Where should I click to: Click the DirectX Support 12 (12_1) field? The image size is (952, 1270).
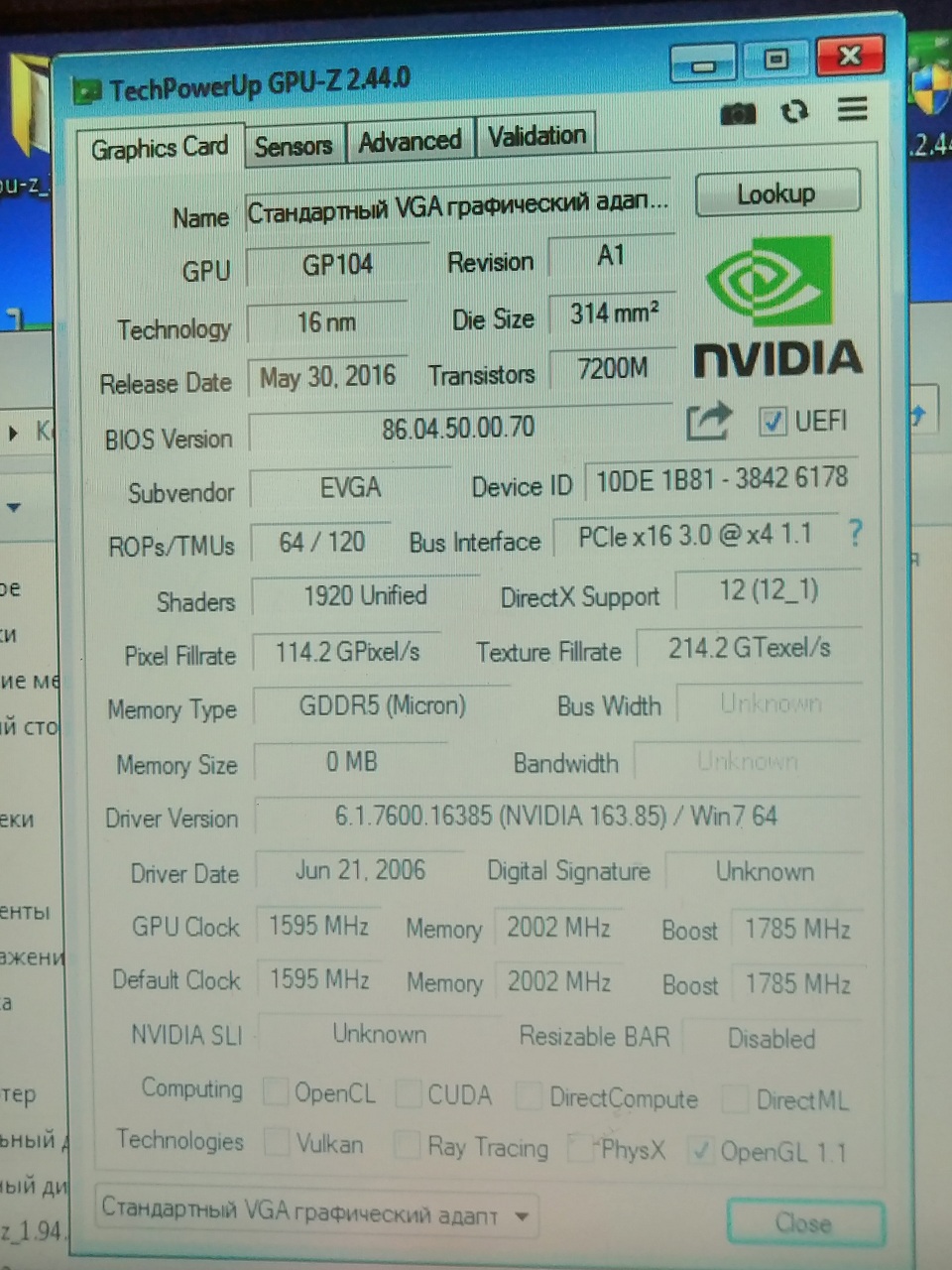coord(768,591)
